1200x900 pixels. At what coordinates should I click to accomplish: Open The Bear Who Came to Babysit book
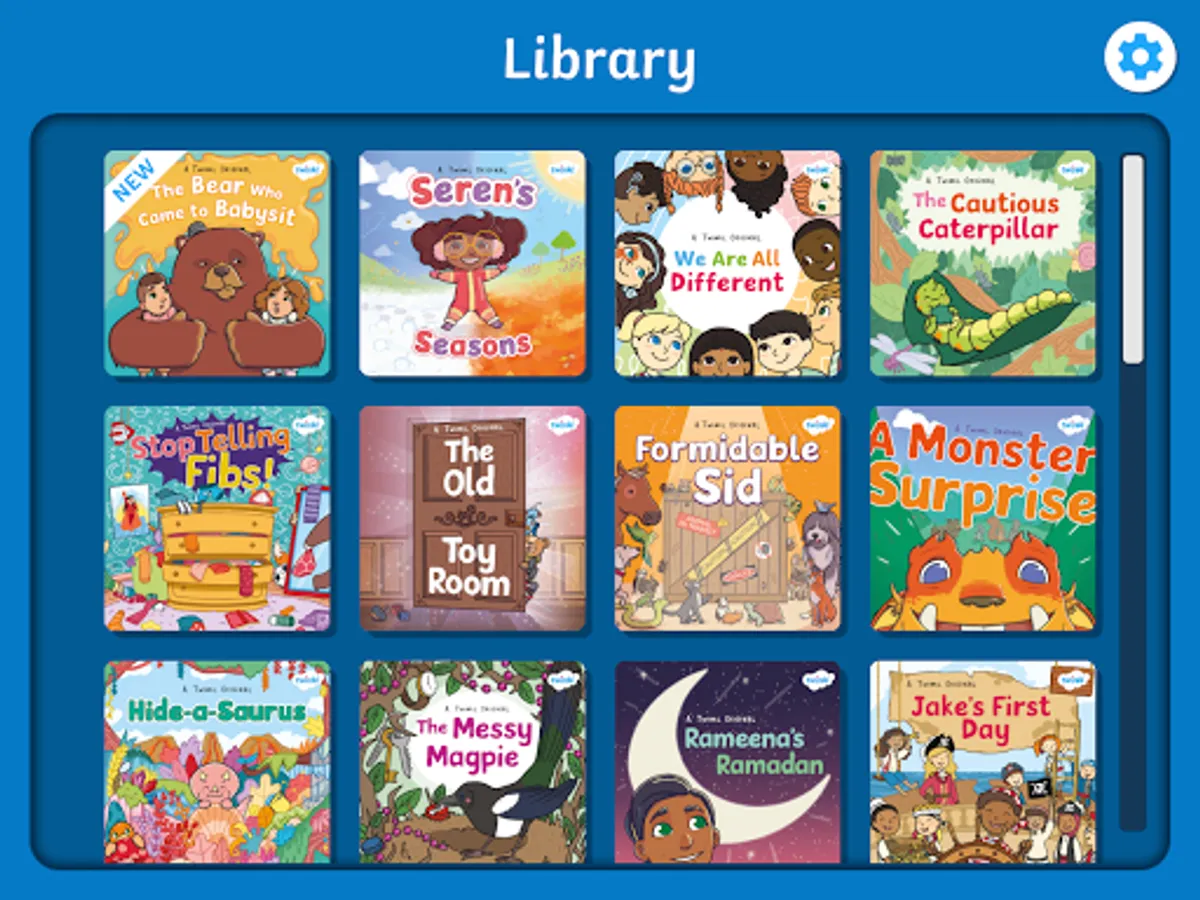(x=217, y=264)
